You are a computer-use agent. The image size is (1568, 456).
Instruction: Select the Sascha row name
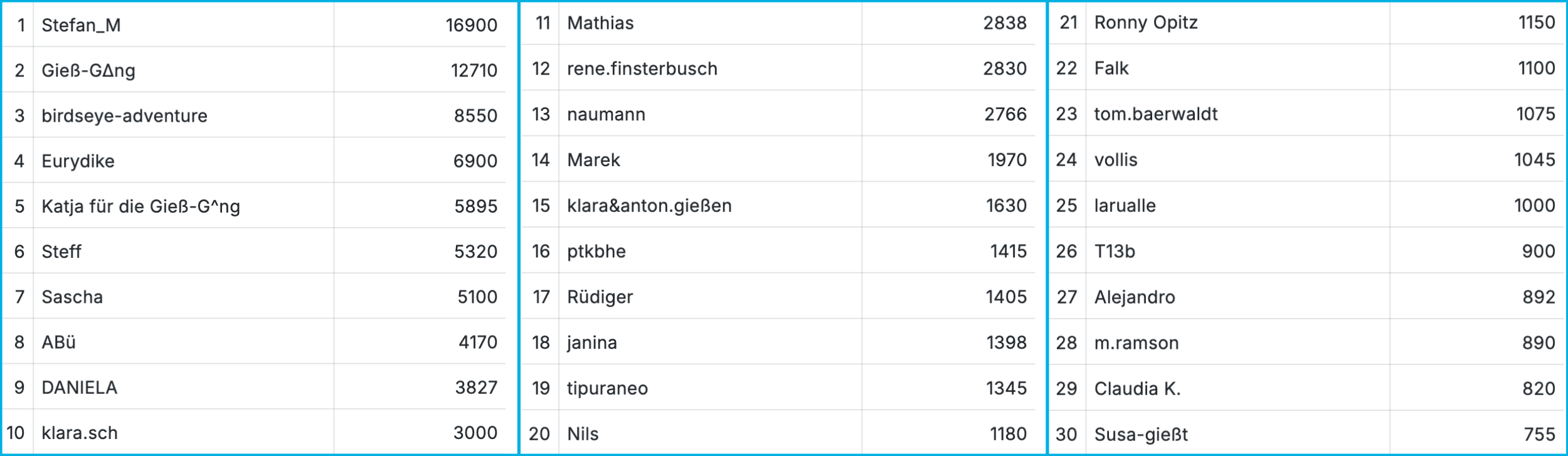(x=72, y=297)
